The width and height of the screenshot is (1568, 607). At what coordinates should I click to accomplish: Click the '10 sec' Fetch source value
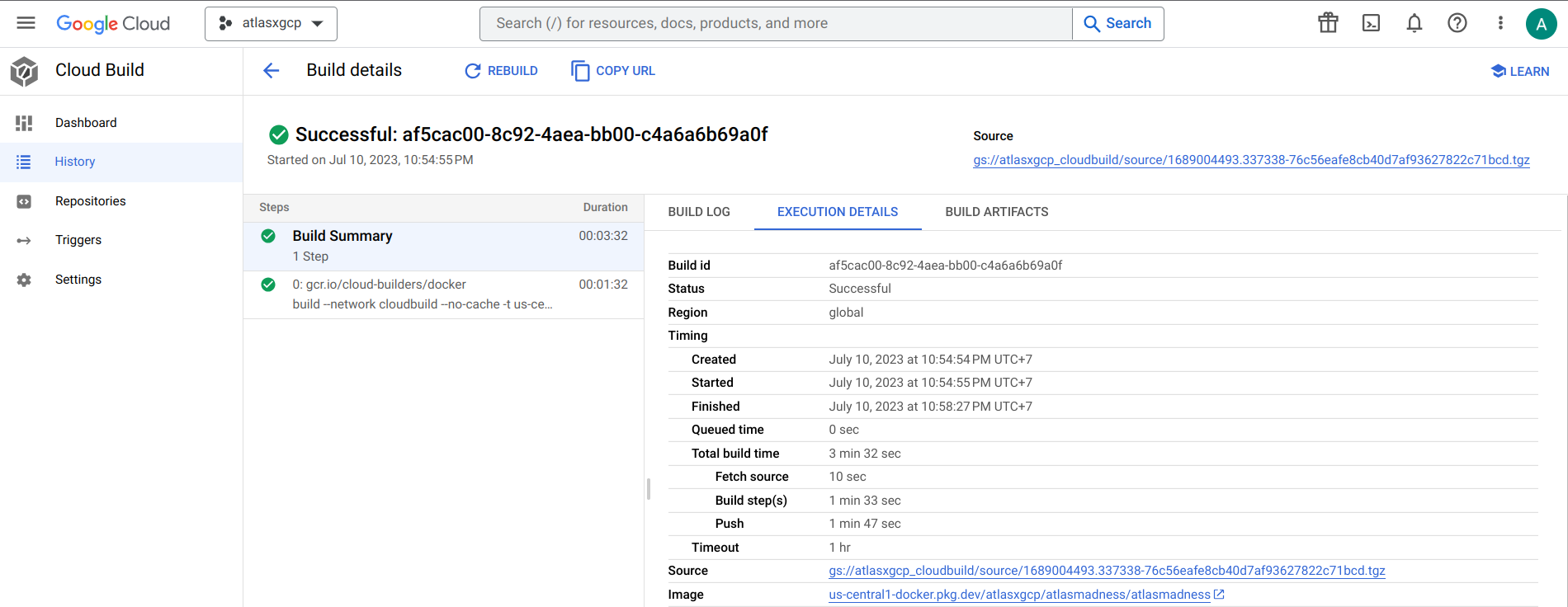848,477
